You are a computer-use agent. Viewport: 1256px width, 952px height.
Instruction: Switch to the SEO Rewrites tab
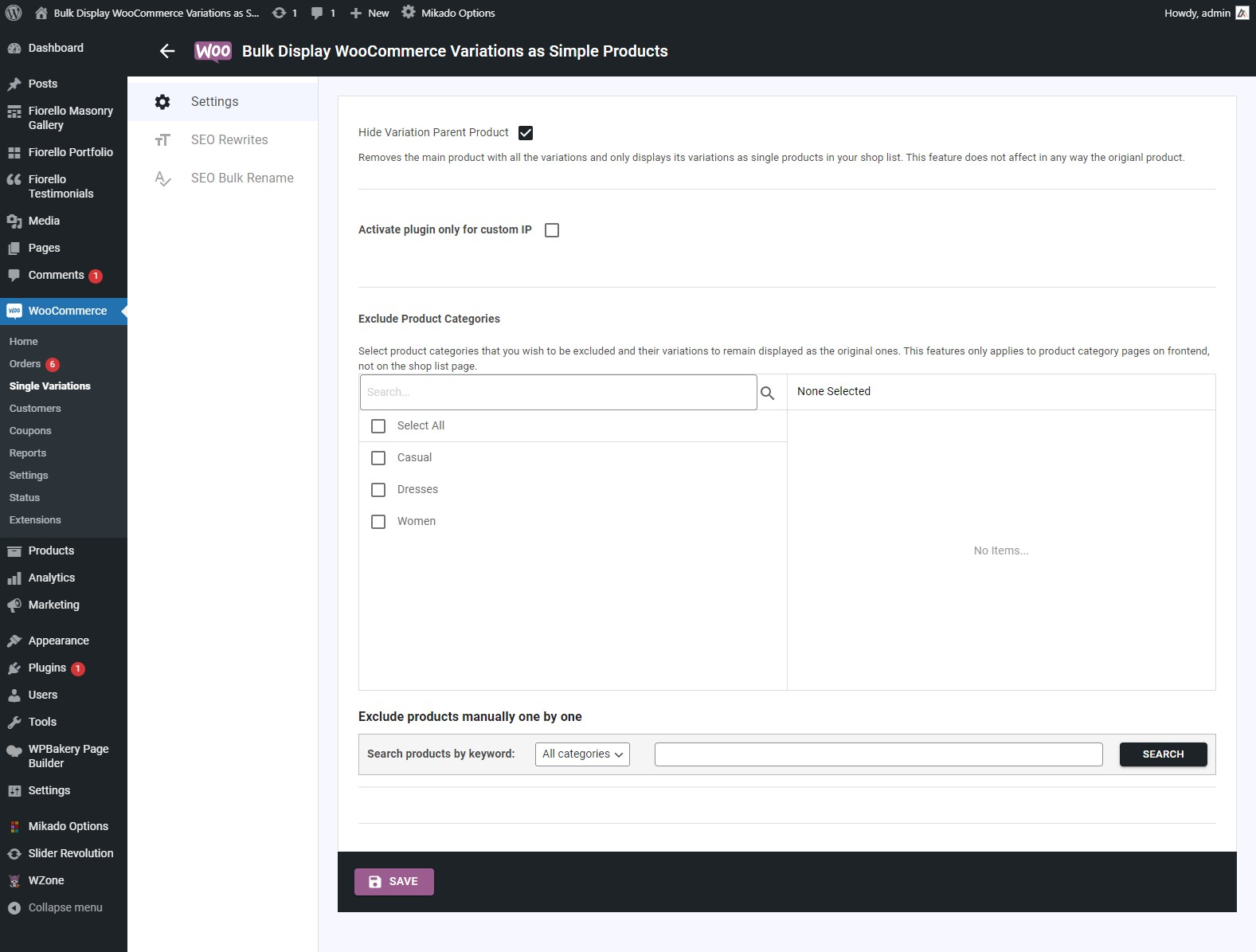[222, 140]
